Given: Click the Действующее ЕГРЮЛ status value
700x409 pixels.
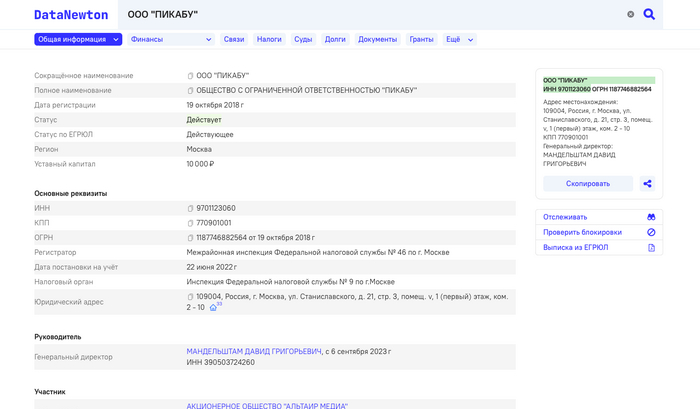Looking at the screenshot, I should pos(210,134).
